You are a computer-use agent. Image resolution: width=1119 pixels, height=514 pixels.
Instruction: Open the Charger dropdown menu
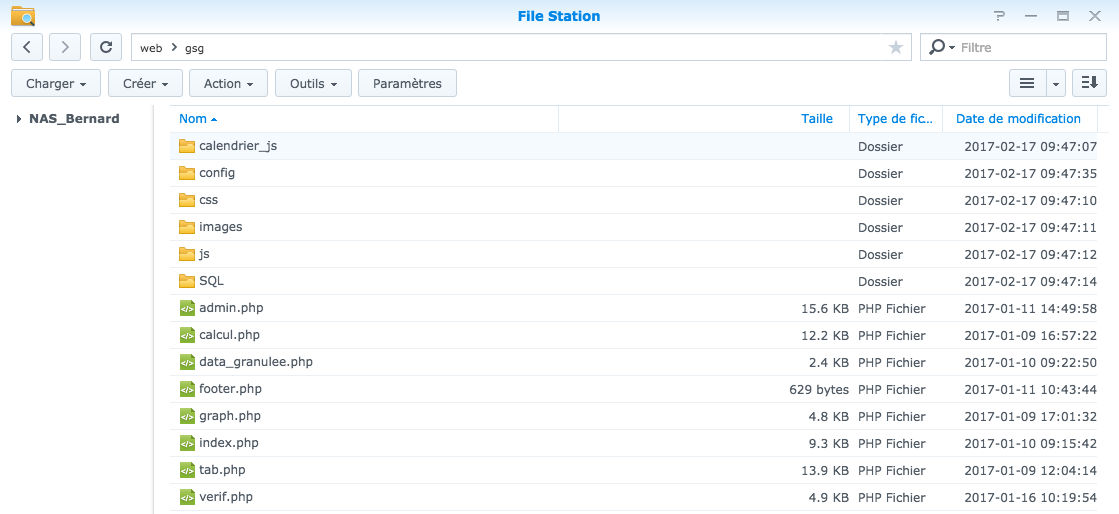56,84
